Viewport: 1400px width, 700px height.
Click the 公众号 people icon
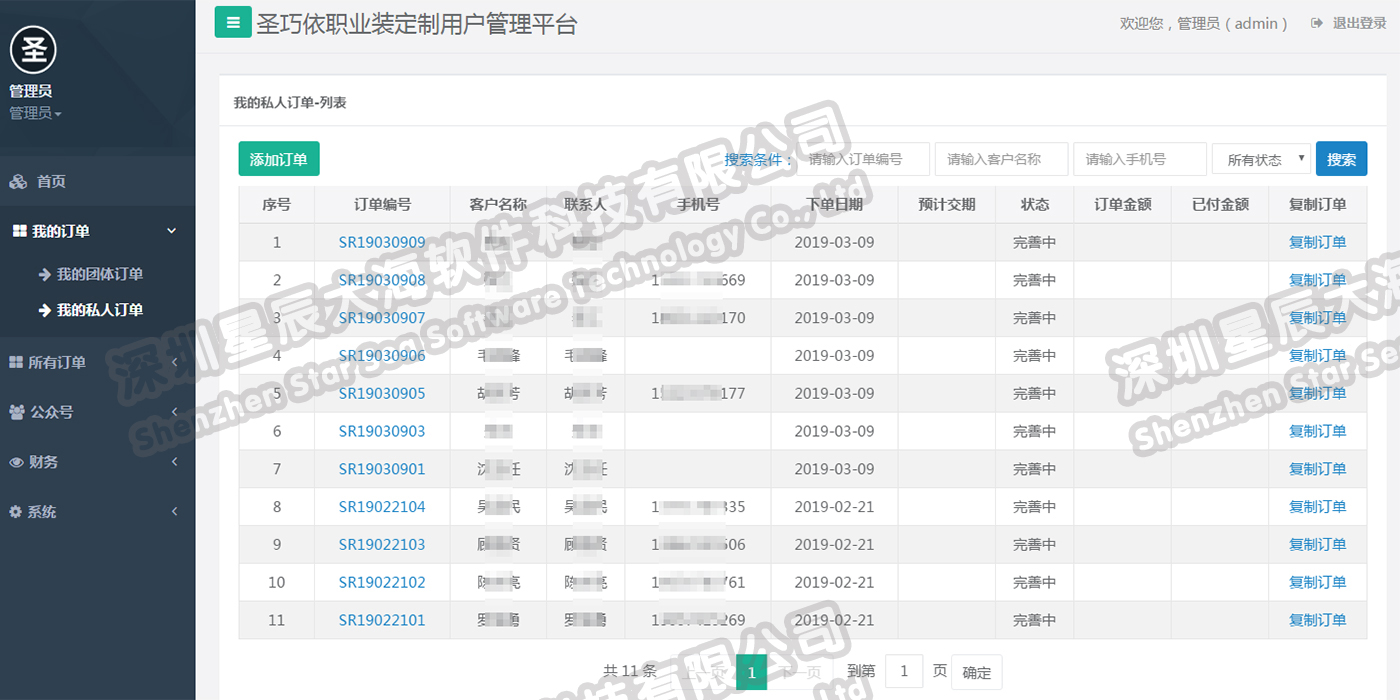pos(17,412)
